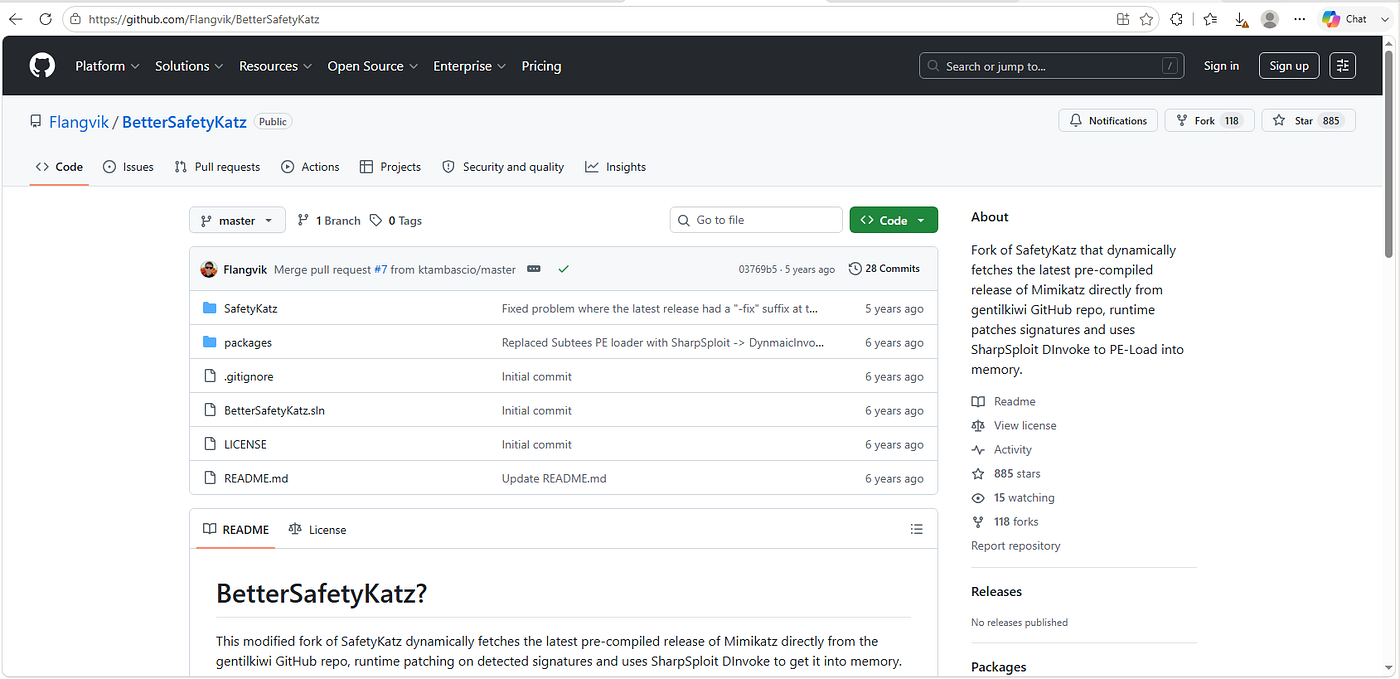The height and width of the screenshot is (679, 1400).
Task: Select the README tab in the file panel
Action: click(x=236, y=529)
